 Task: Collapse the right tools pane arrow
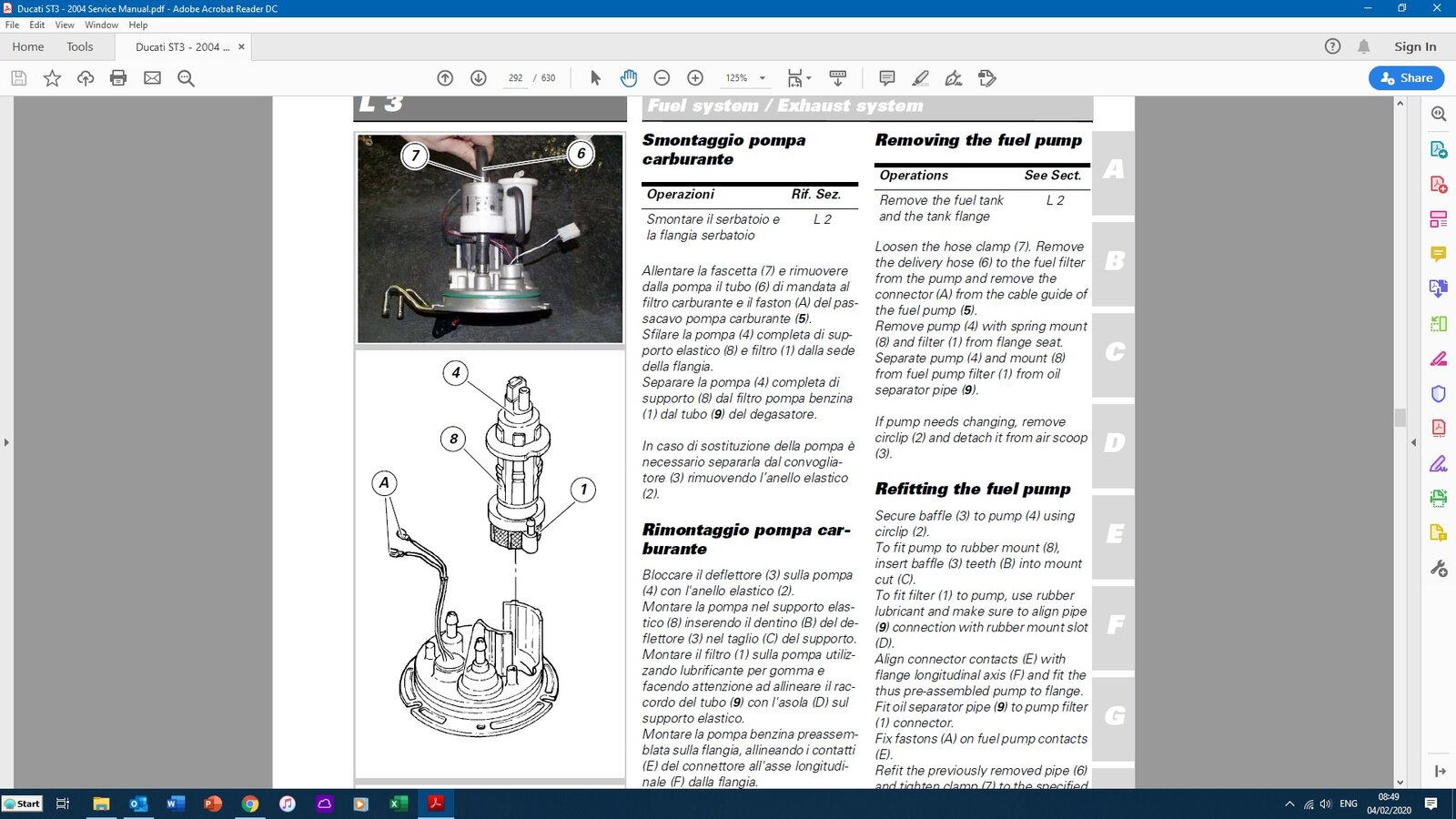tap(1413, 442)
